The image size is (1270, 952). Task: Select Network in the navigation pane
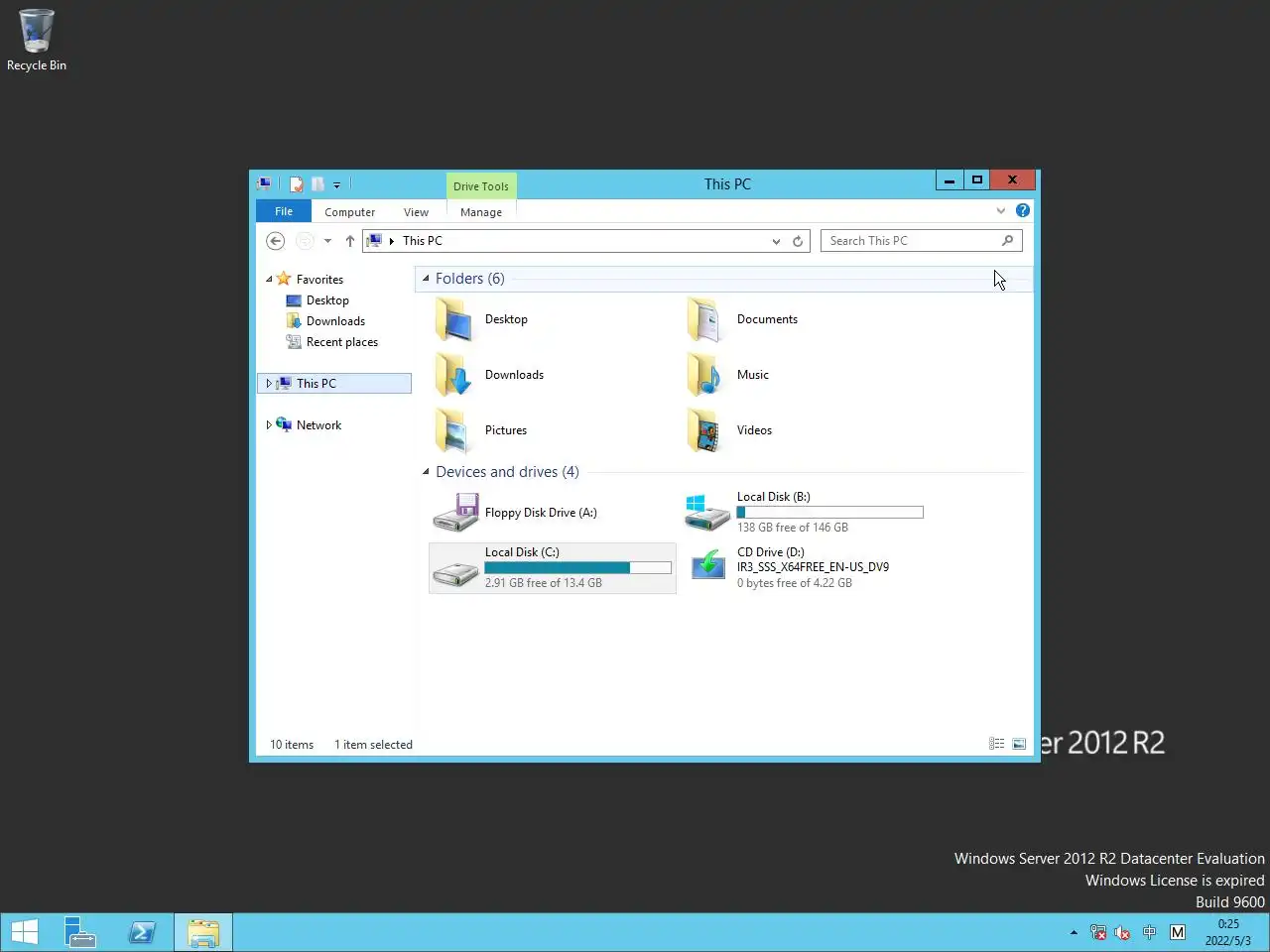[x=318, y=425]
